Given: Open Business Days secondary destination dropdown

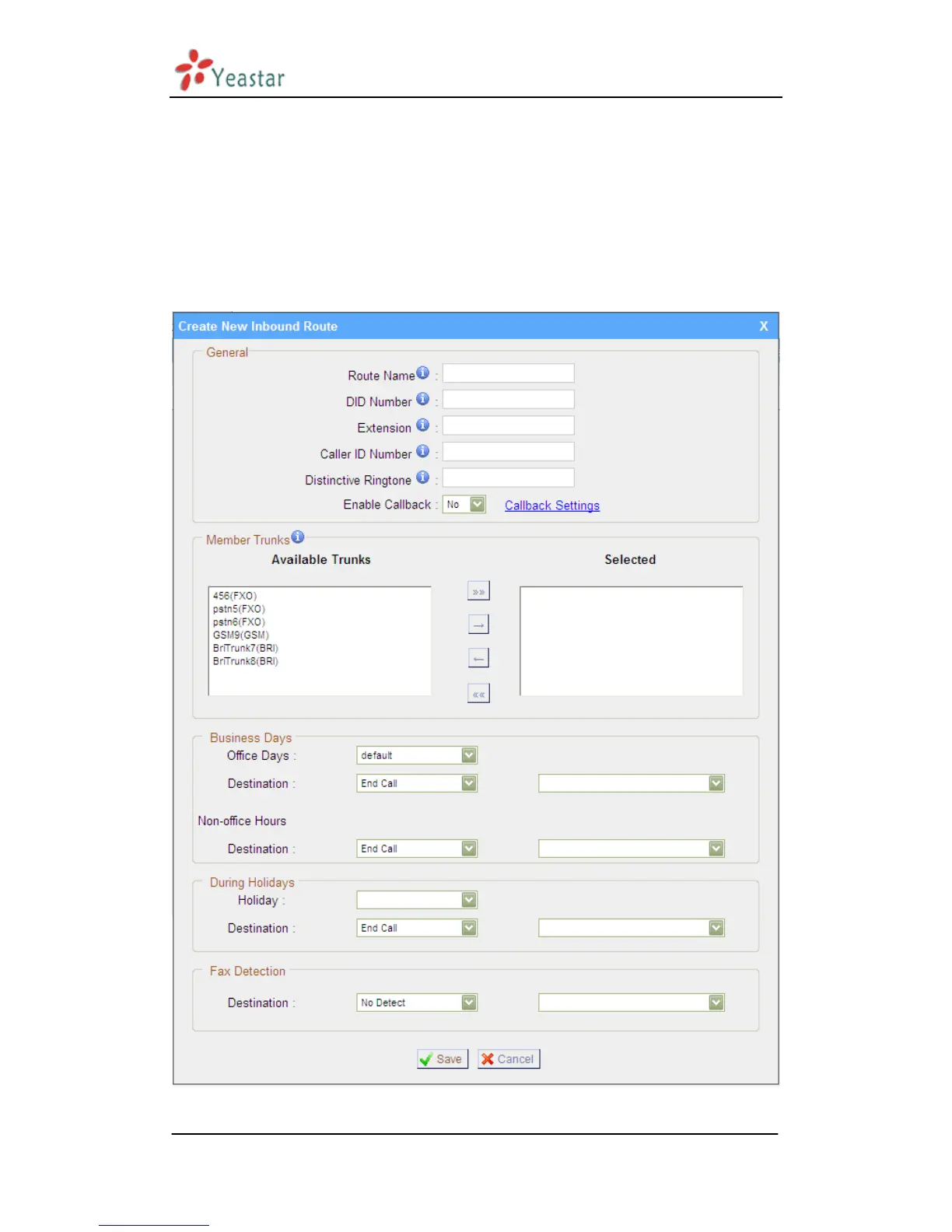Looking at the screenshot, I should (632, 783).
